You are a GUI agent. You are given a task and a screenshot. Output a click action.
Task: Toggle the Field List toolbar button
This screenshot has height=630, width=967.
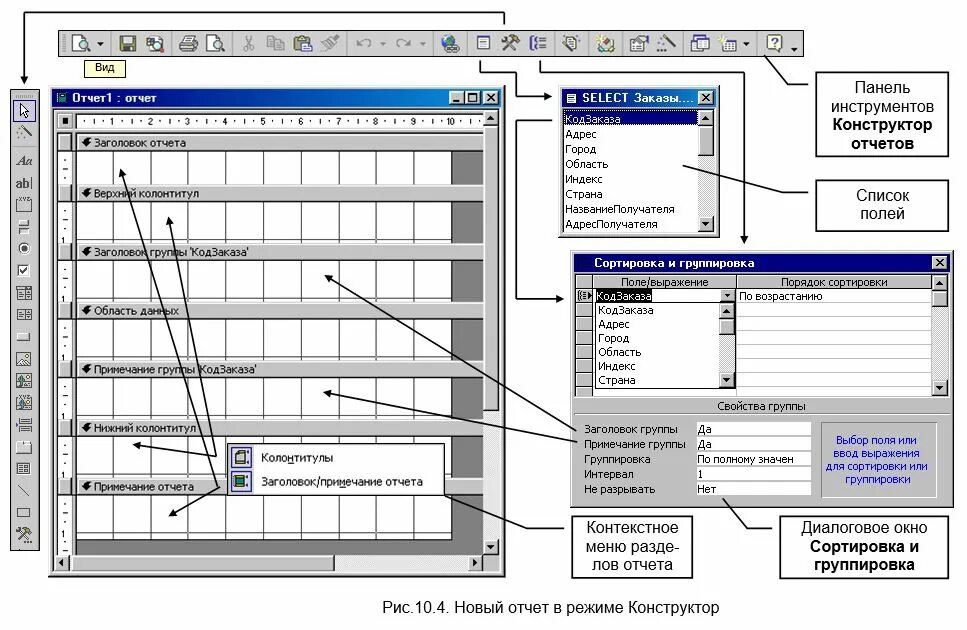click(x=484, y=44)
